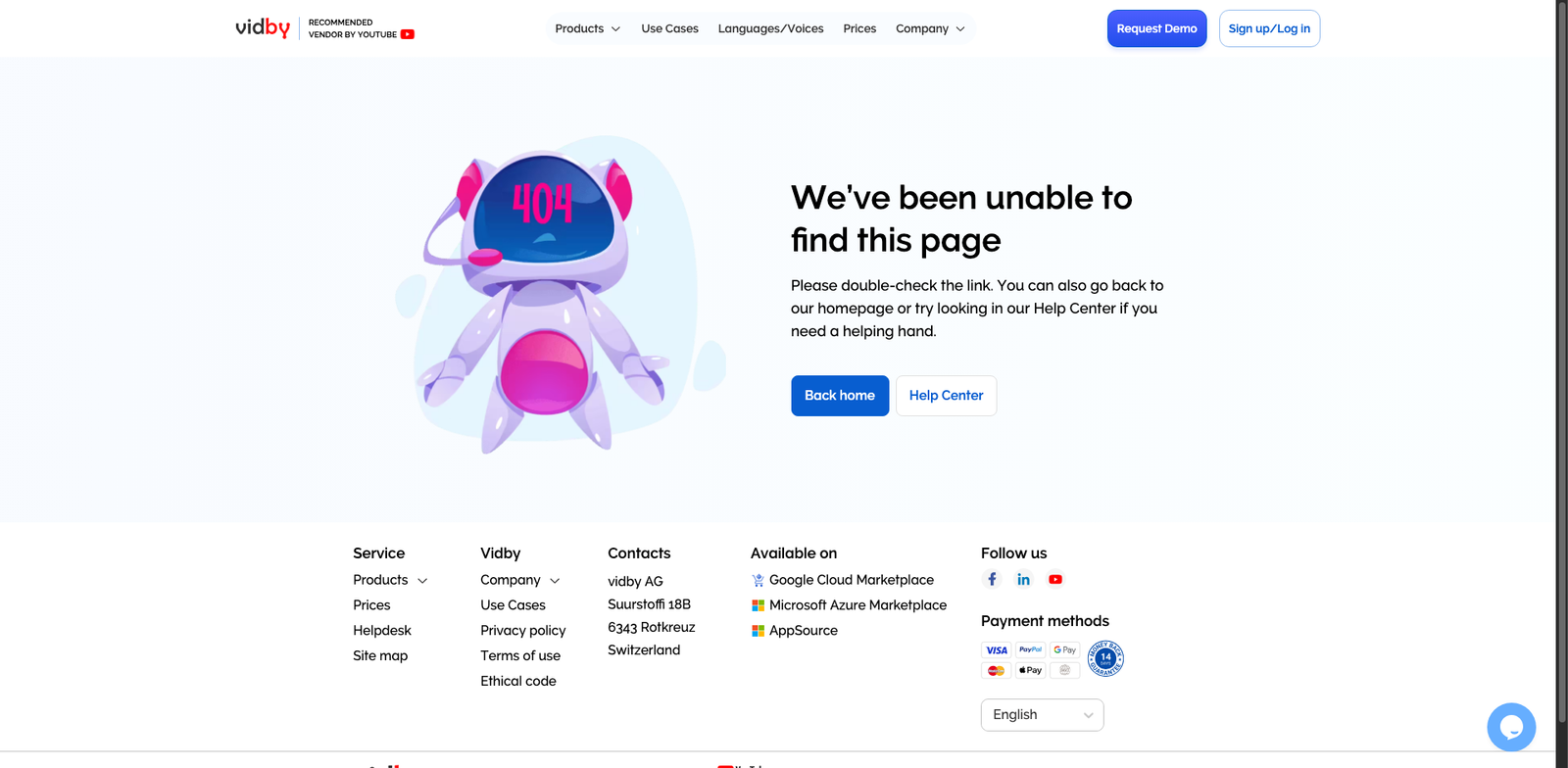
Task: Open the footer Prices link
Action: point(371,605)
